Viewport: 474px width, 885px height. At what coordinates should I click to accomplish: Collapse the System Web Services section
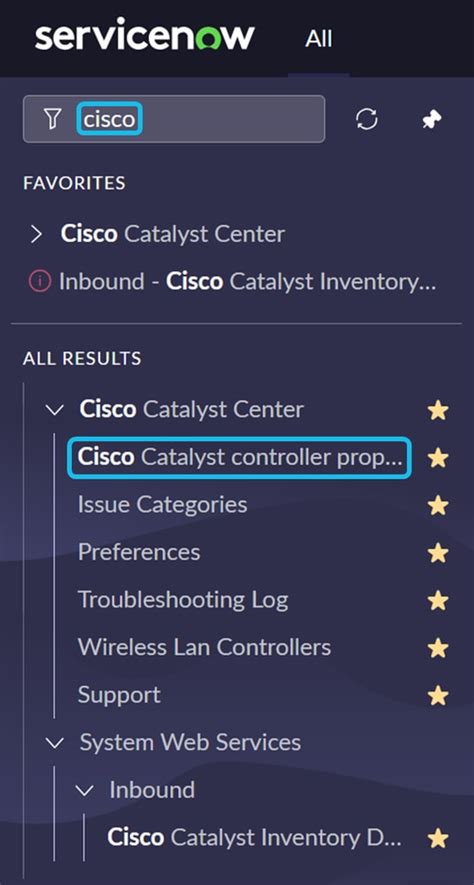55,743
